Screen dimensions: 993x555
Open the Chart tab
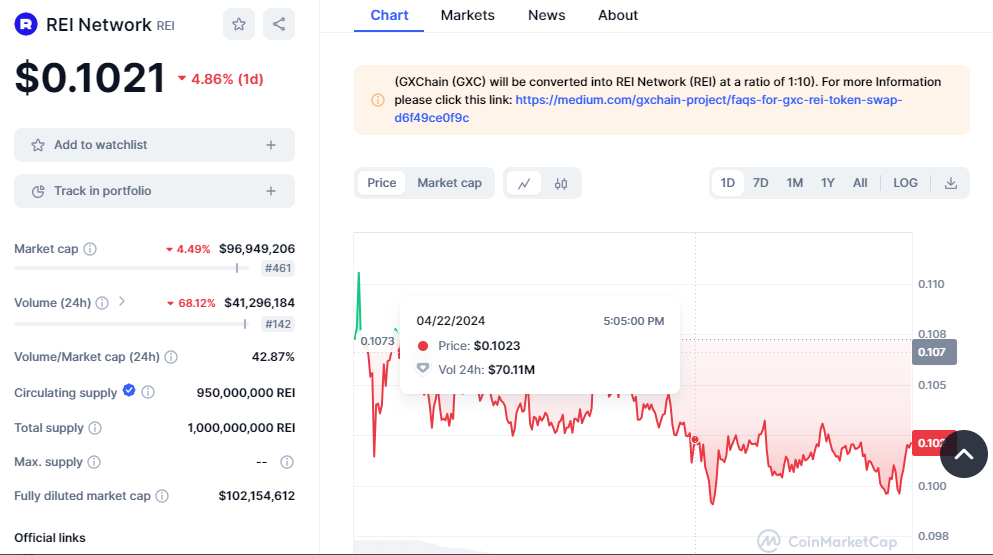[x=389, y=15]
